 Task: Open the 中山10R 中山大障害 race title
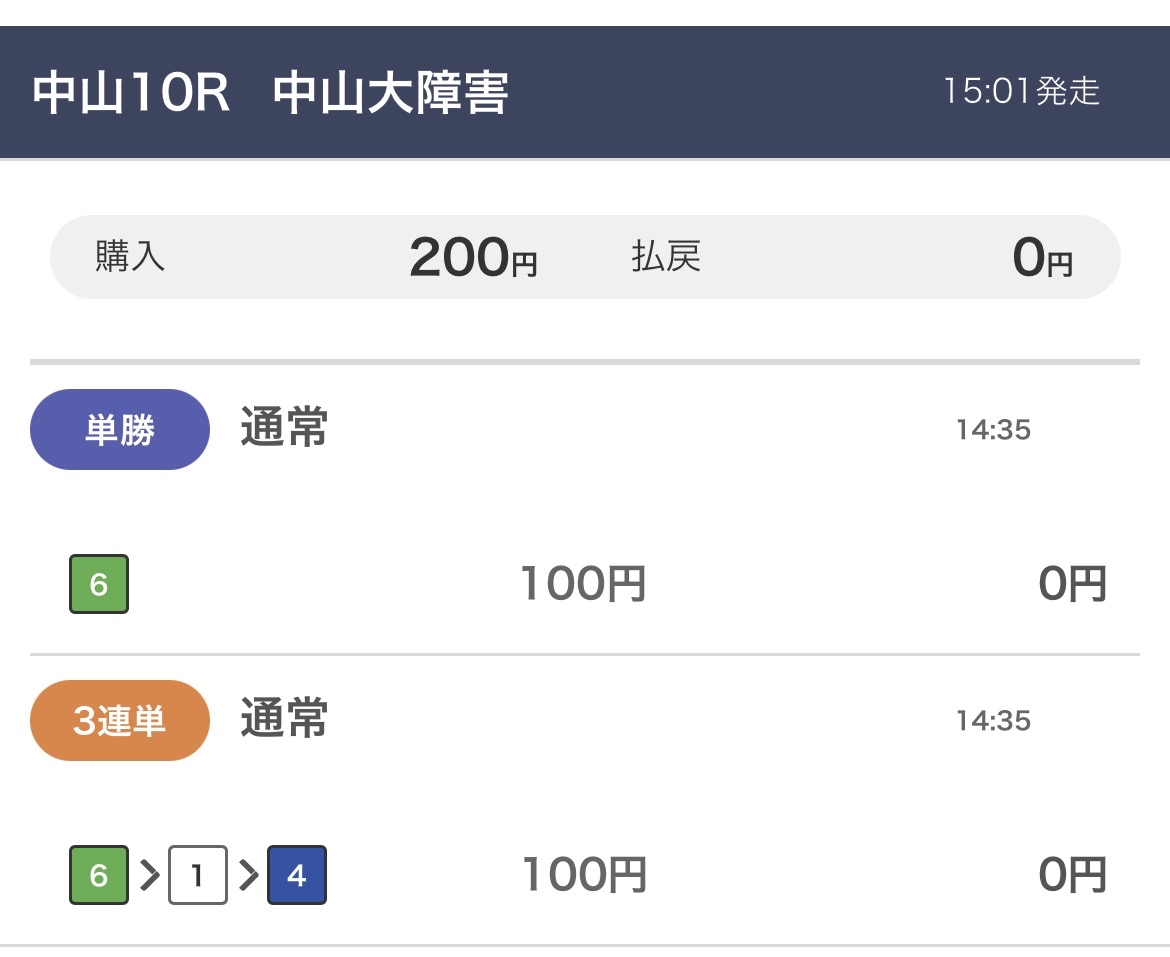271,93
